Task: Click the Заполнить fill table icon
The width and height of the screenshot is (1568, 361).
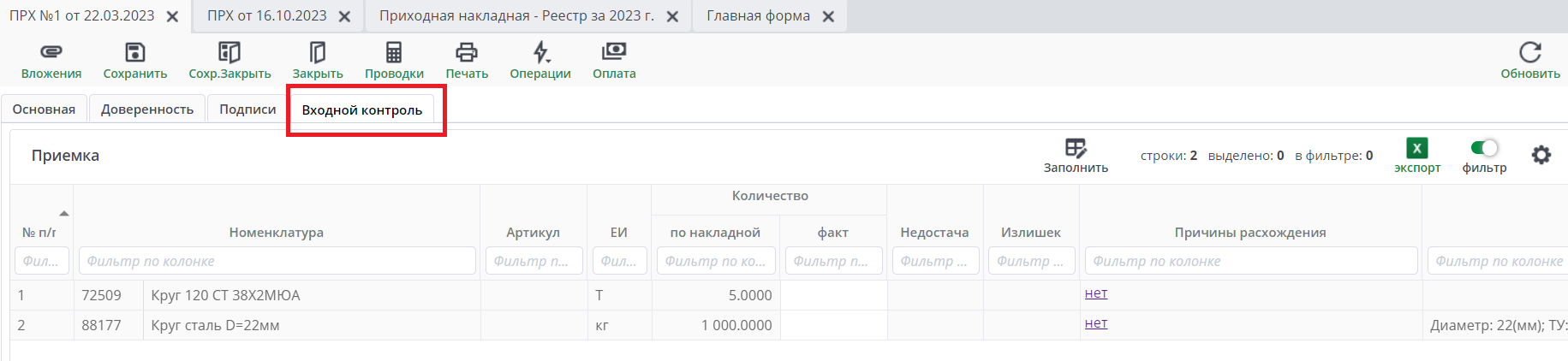Action: (x=1076, y=149)
